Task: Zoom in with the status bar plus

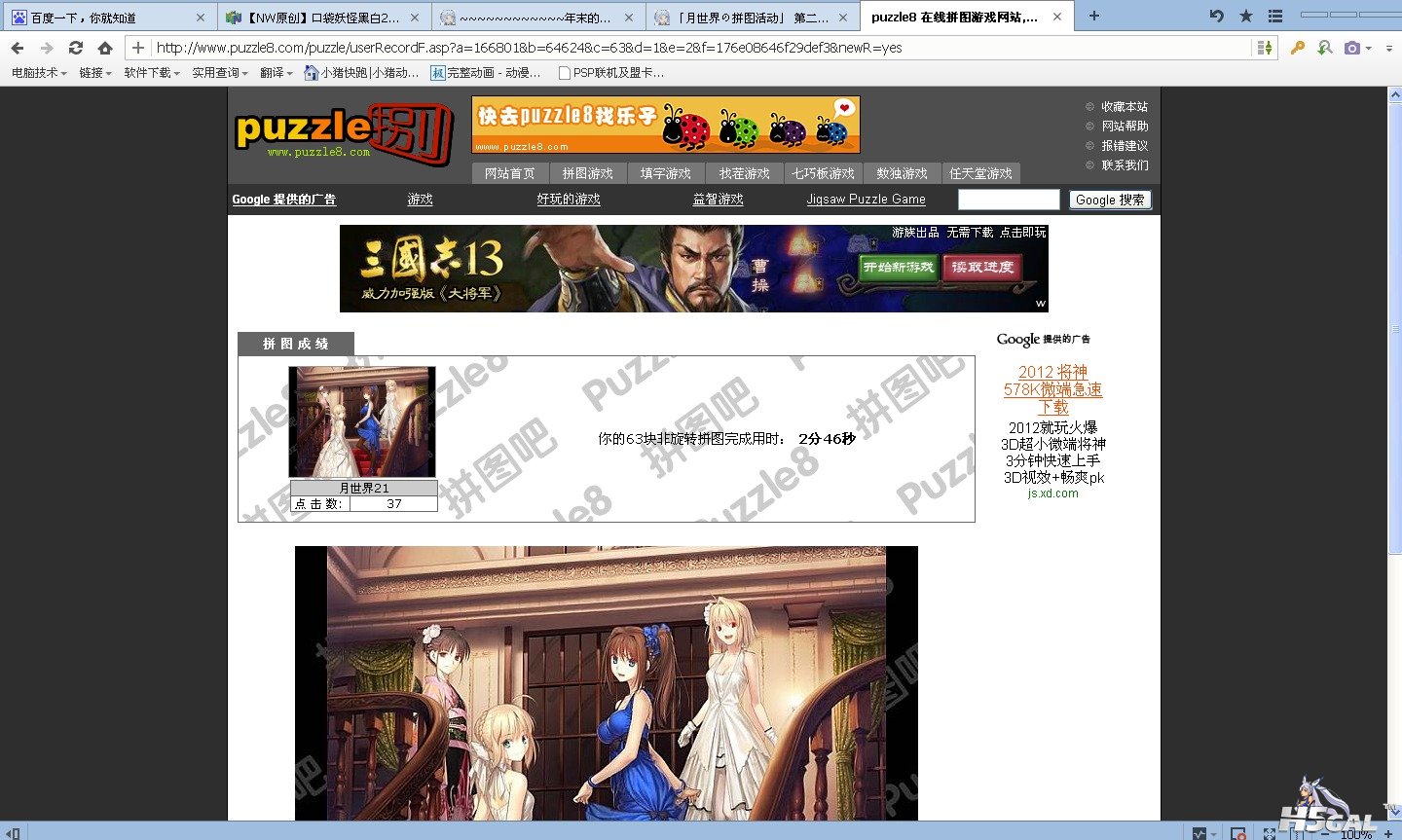Action: [x=1388, y=834]
